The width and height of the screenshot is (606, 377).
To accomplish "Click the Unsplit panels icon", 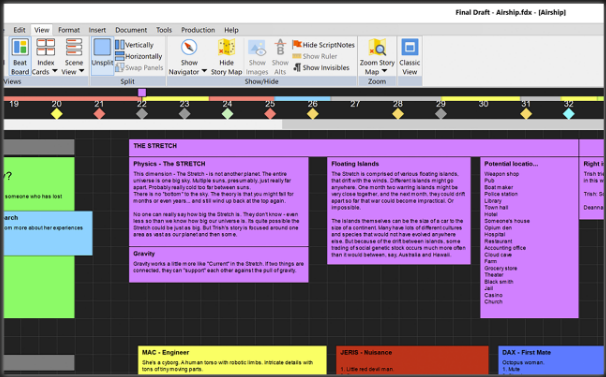I will 102,55.
